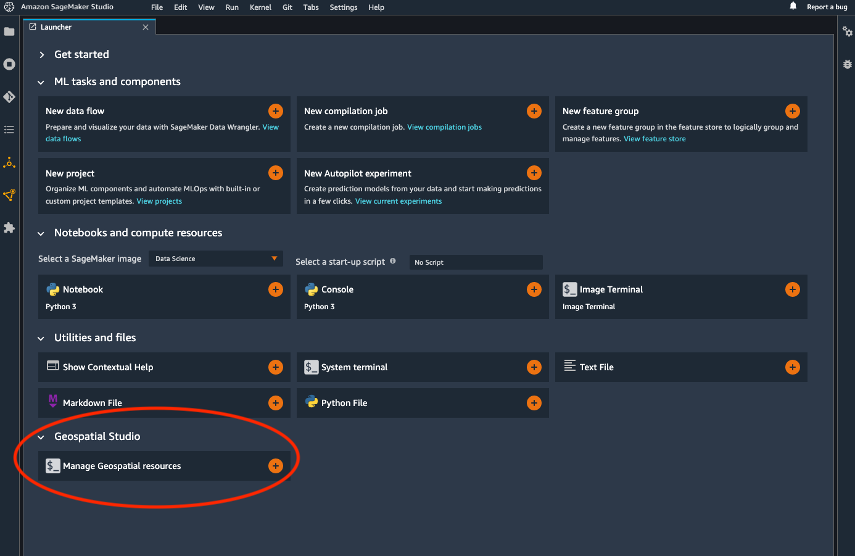Open the debugger bug icon on right sidebar

tap(847, 64)
